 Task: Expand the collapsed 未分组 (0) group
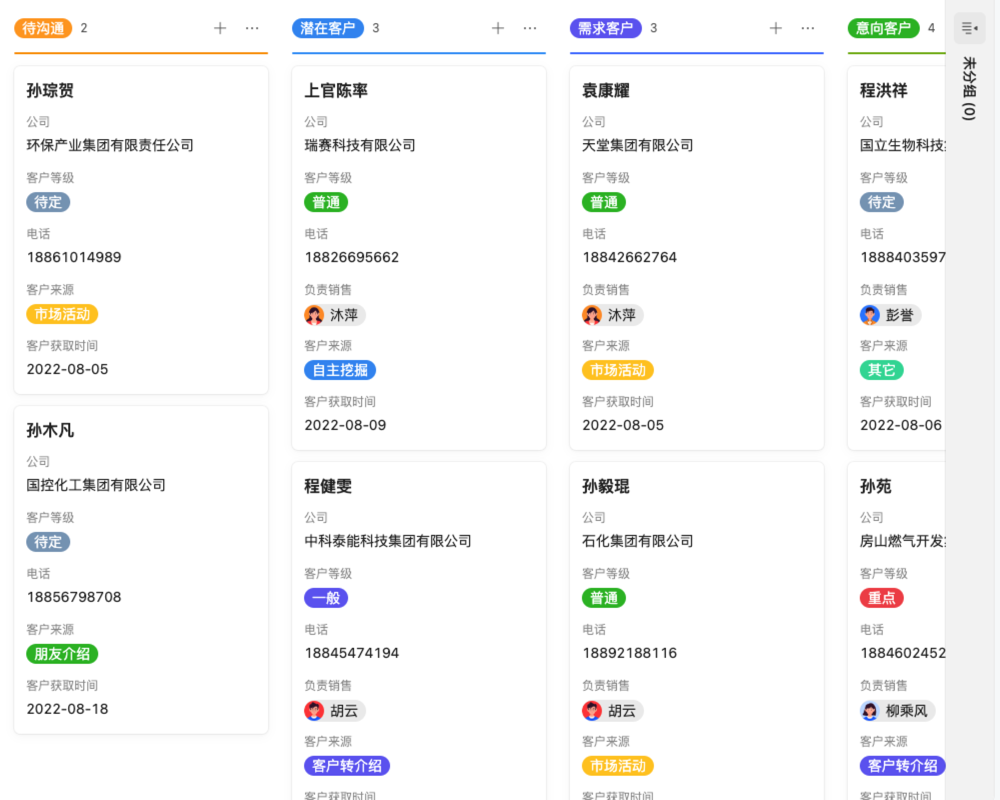(967, 87)
